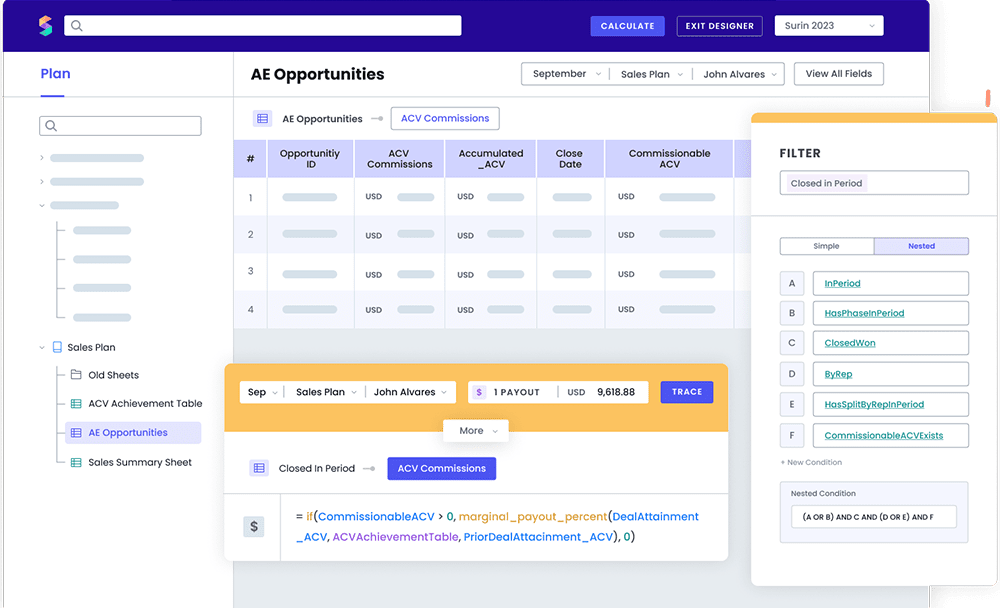Click the grid icon beside AE Opportunities header
The image size is (1000, 608).
263,118
